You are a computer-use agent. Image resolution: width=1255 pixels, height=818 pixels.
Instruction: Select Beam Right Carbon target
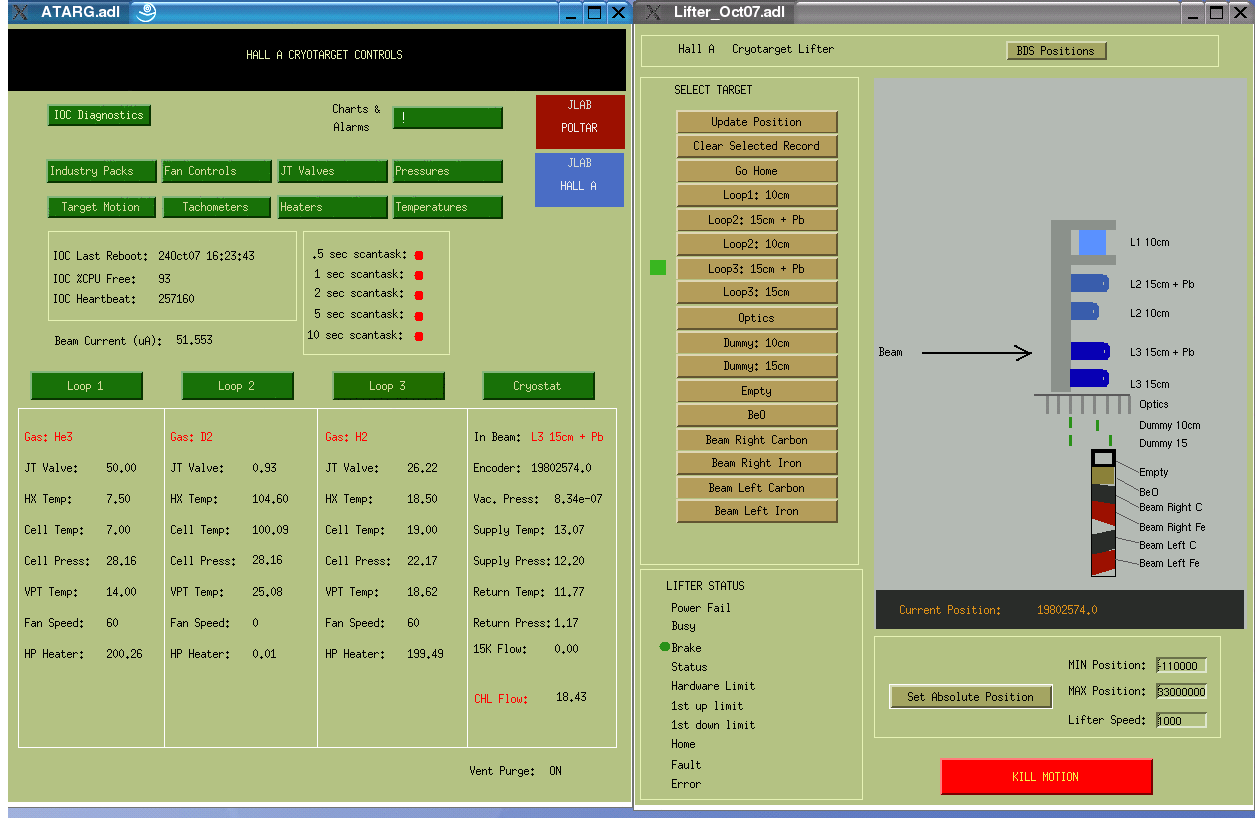tap(757, 440)
